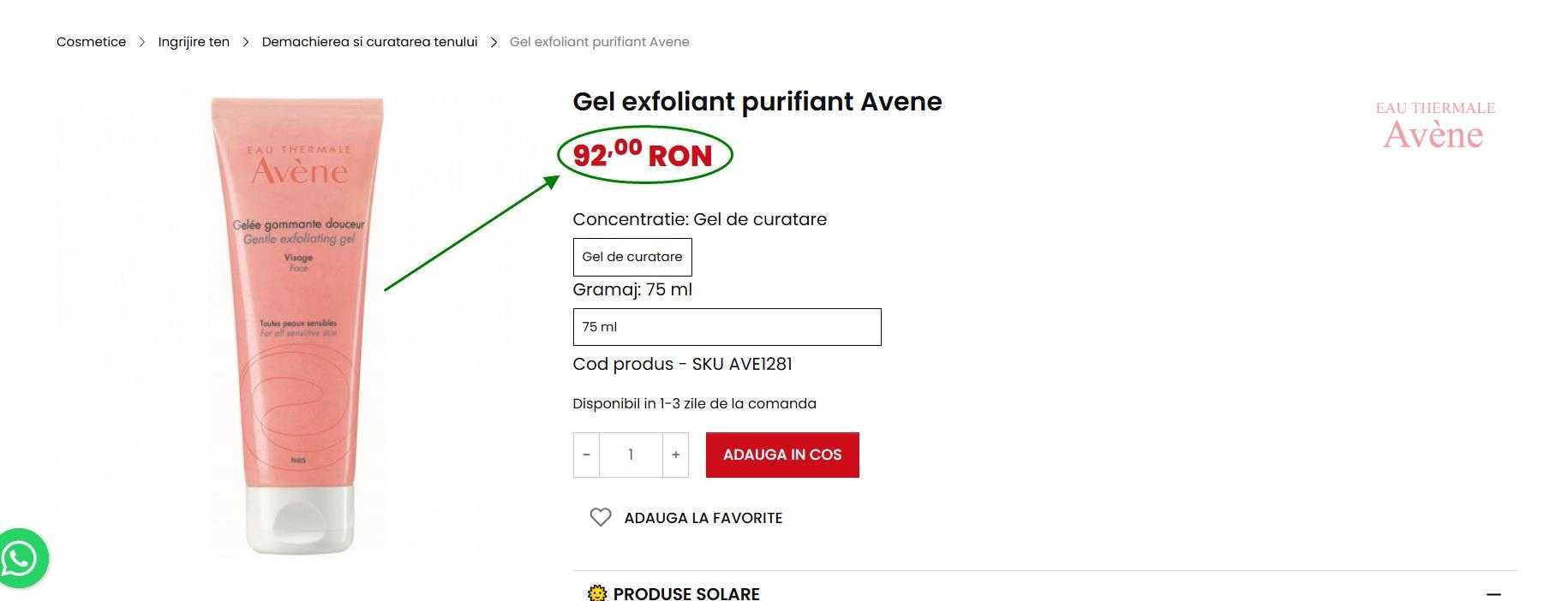Click the heart favorite icon

[601, 517]
